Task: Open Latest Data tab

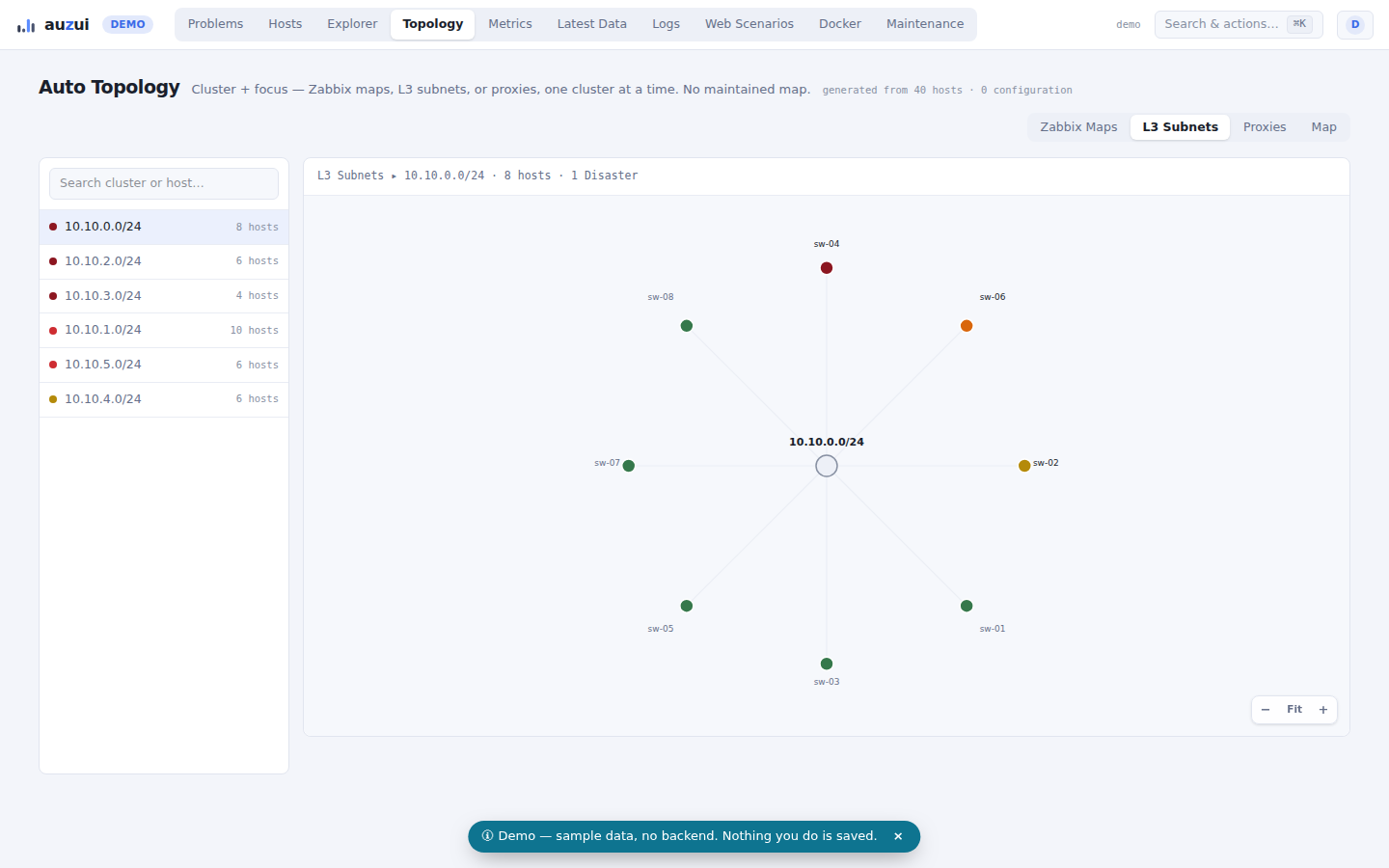Action: (x=591, y=24)
